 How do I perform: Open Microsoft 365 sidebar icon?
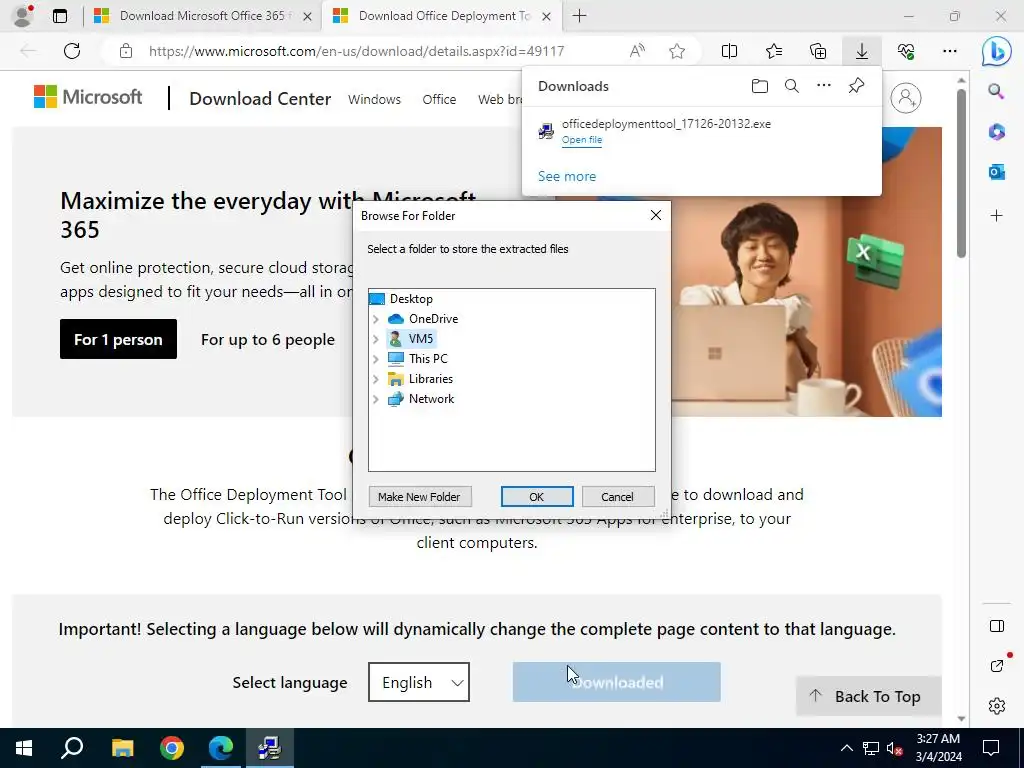(997, 132)
